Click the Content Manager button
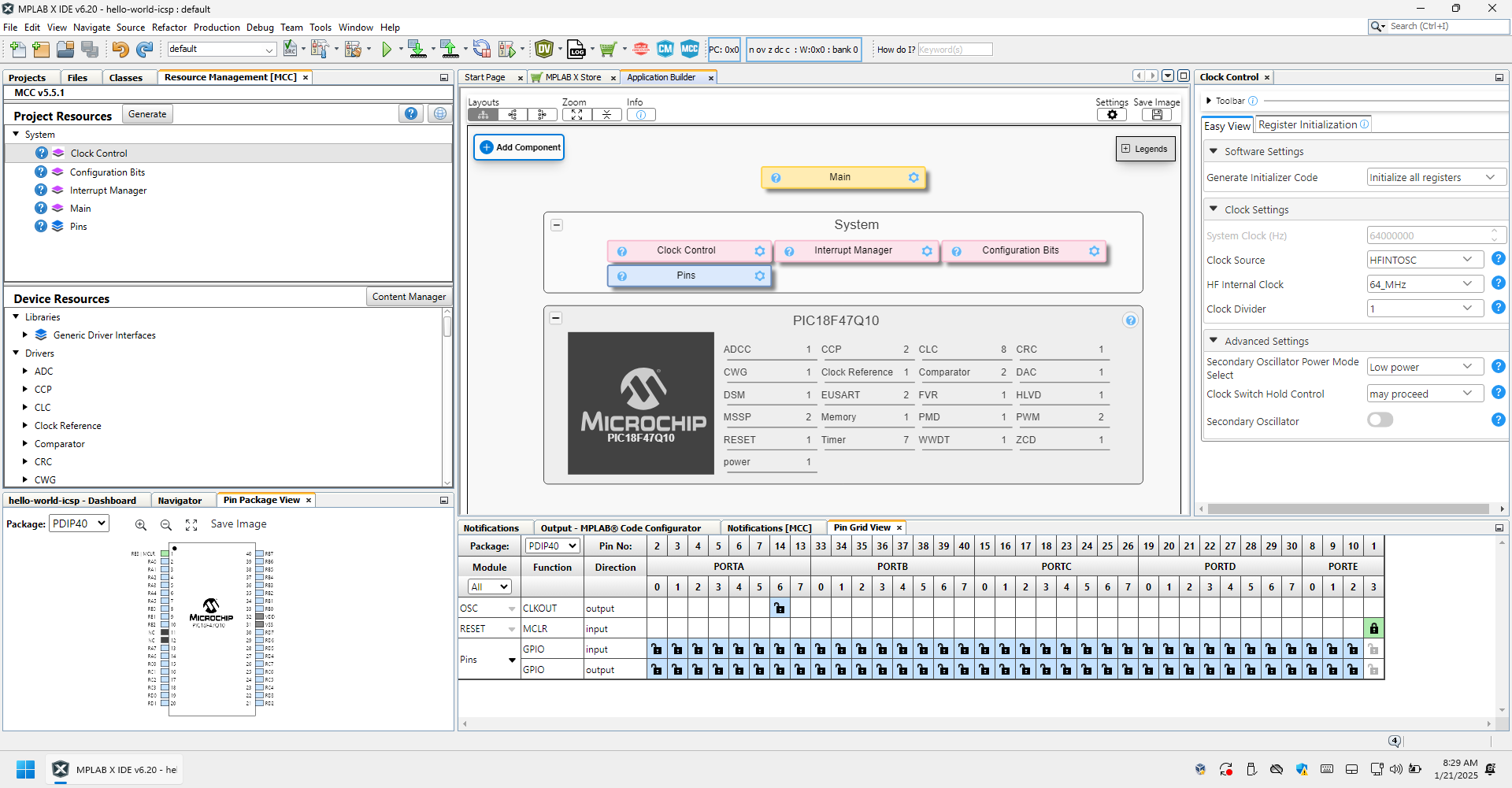Image resolution: width=1512 pixels, height=788 pixels. click(409, 297)
